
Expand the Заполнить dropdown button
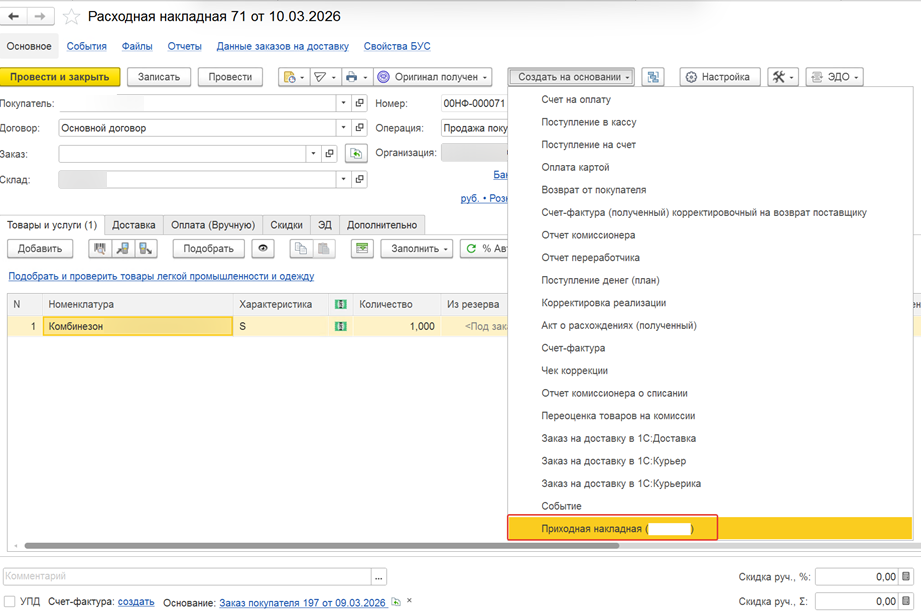click(x=417, y=248)
